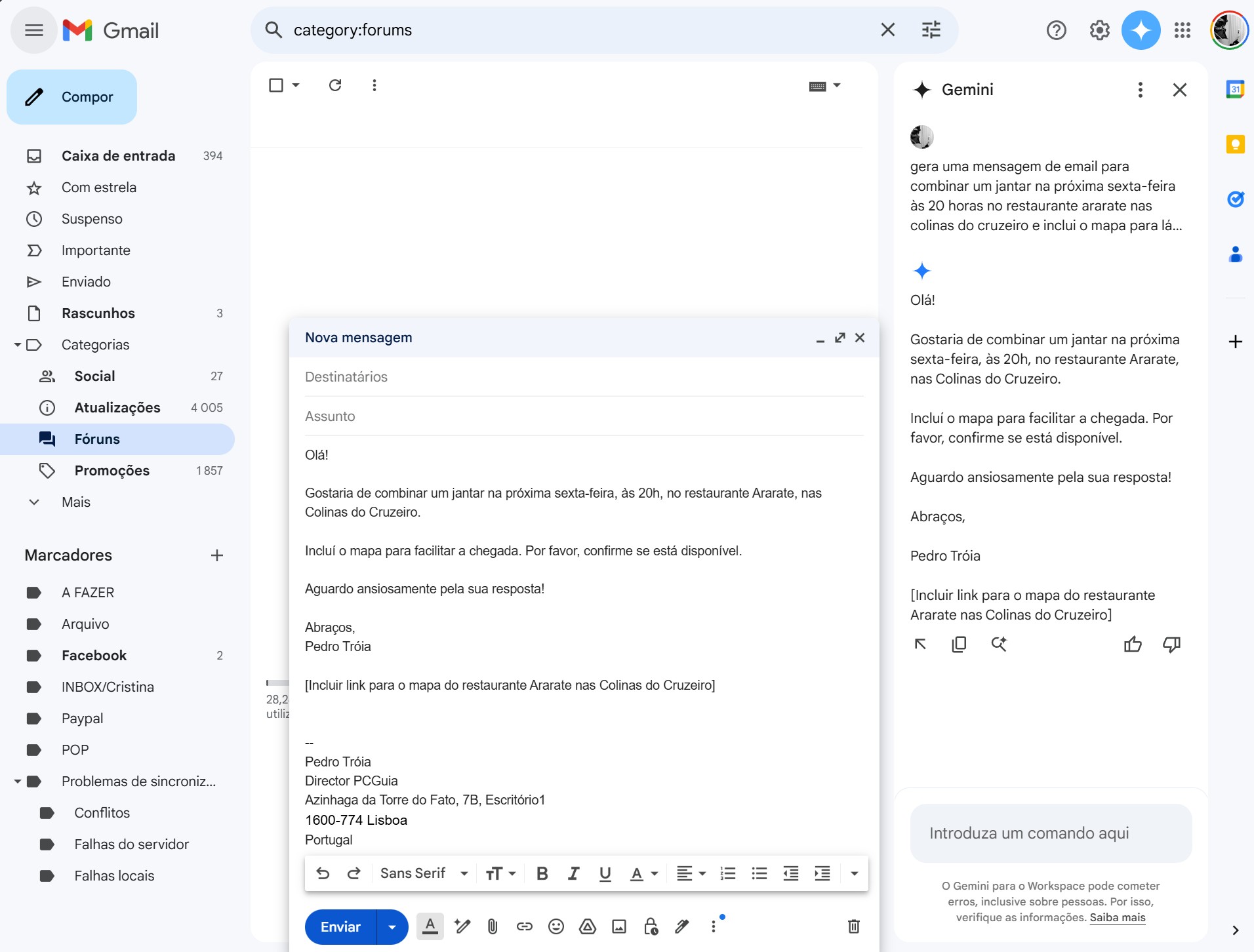Viewport: 1254px width, 952px height.
Task: Expand Mais in sidebar
Action: (x=76, y=502)
